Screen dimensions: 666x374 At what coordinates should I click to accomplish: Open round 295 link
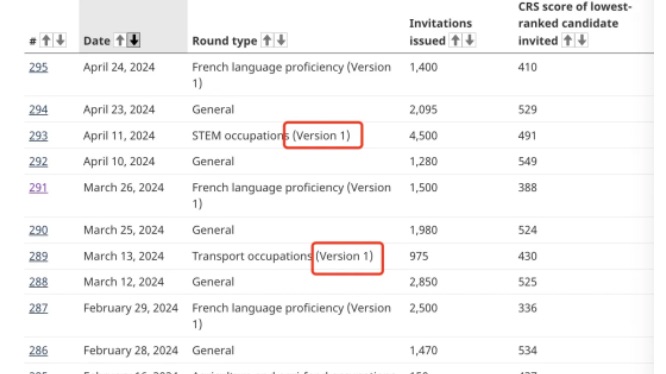pyautogui.click(x=38, y=67)
